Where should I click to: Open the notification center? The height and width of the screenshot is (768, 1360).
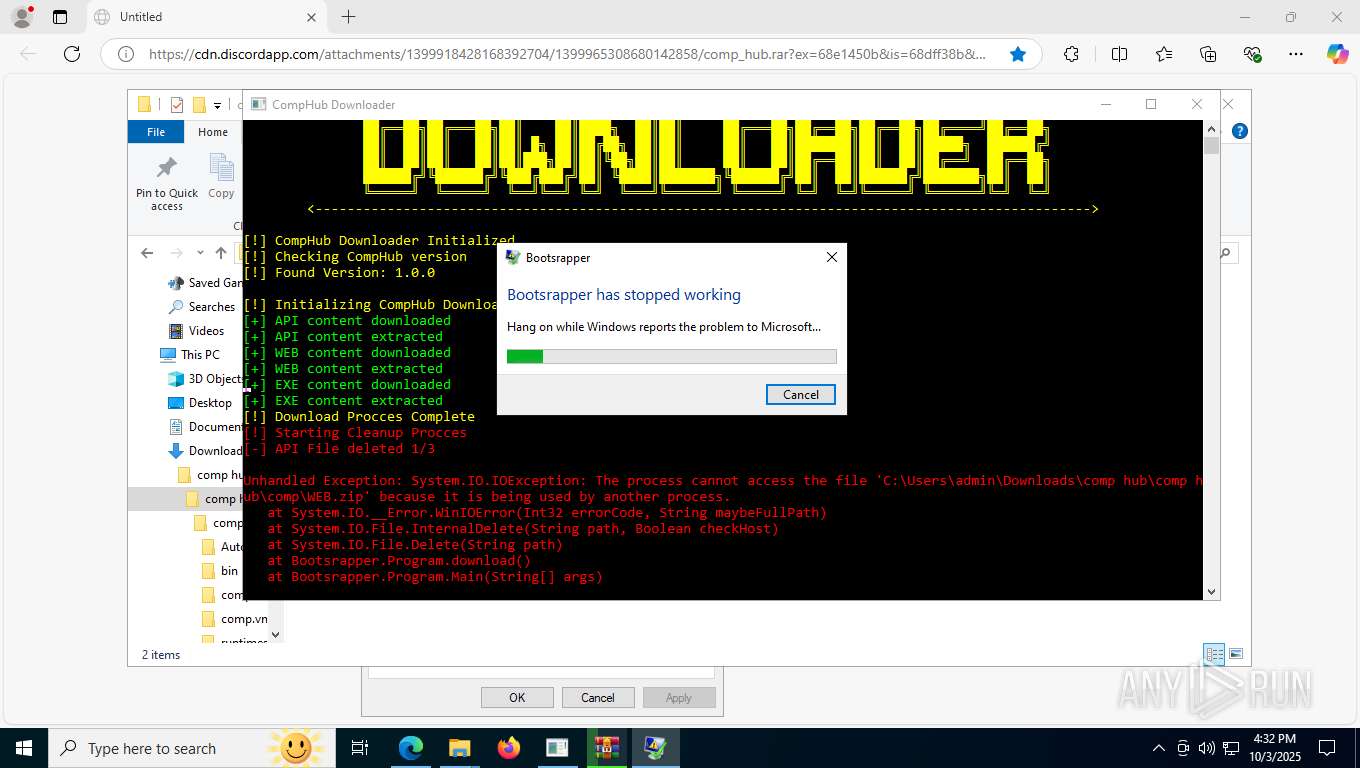click(x=1327, y=748)
